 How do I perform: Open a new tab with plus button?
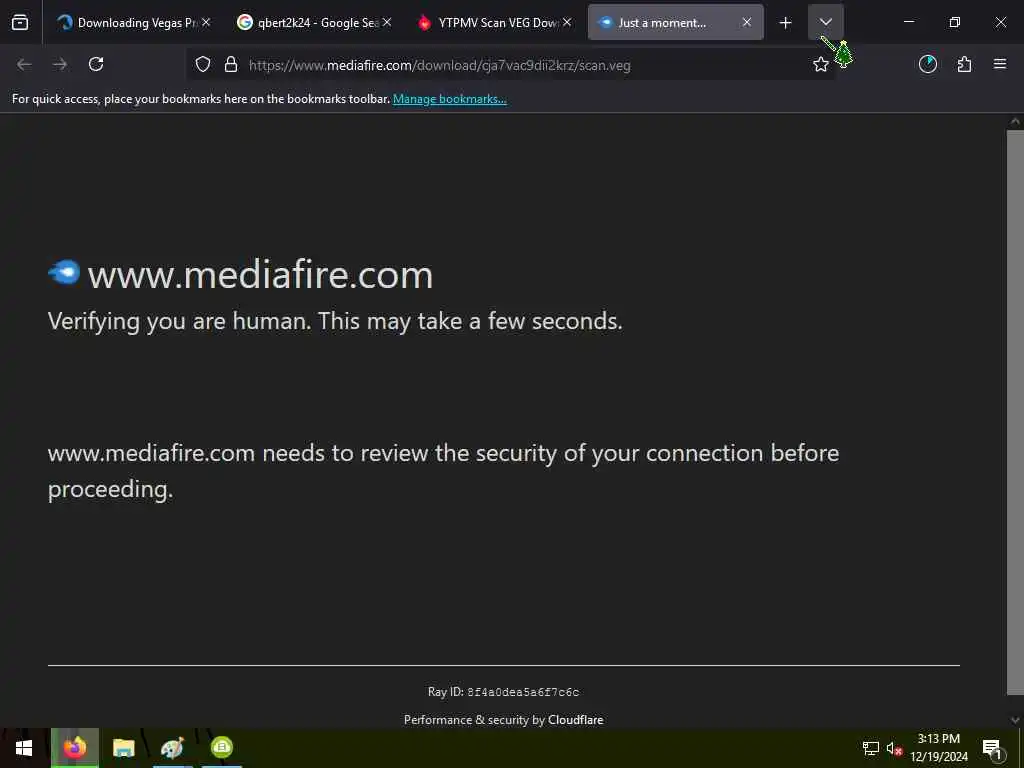click(x=786, y=23)
